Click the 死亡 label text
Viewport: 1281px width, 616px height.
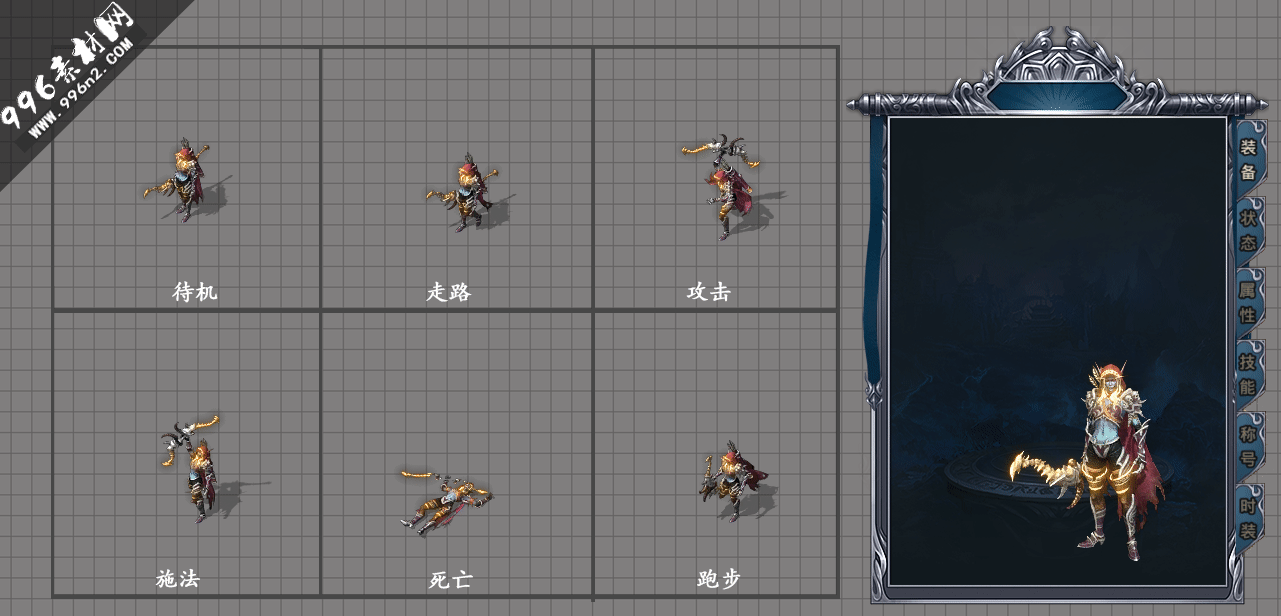(x=451, y=579)
